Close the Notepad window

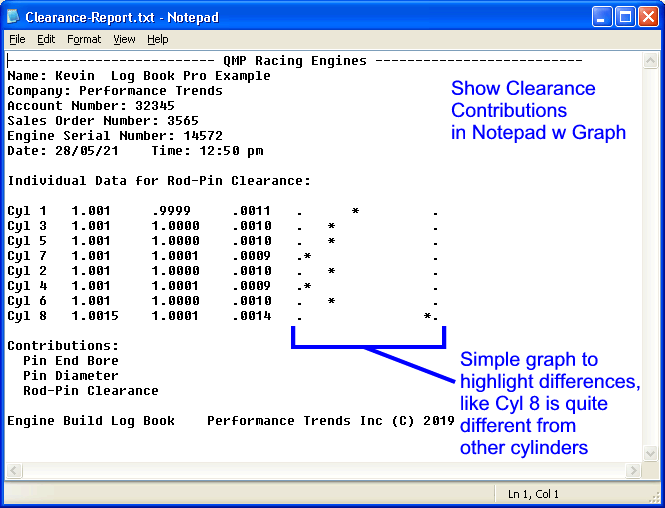tap(648, 17)
